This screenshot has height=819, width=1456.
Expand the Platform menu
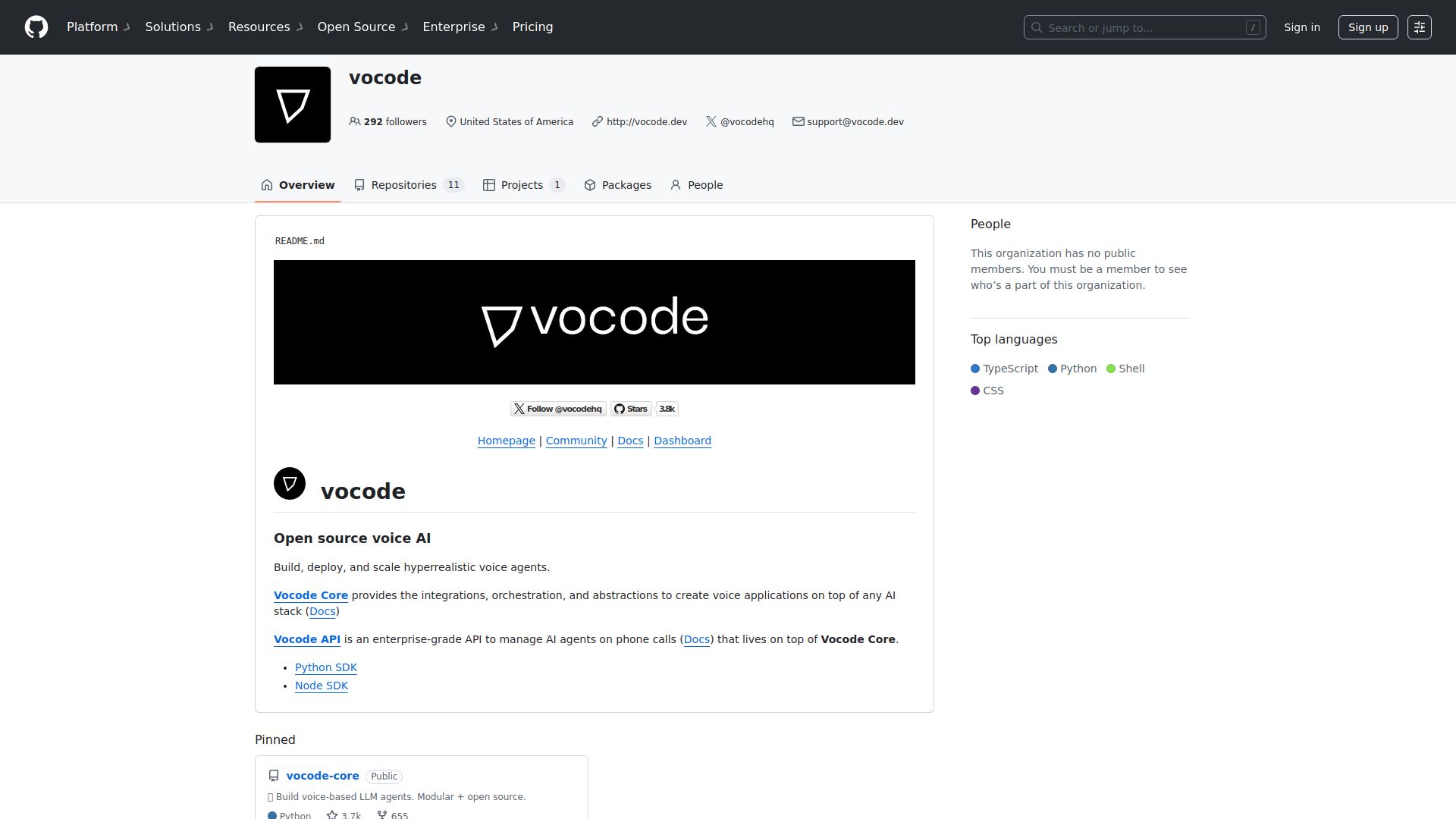pyautogui.click(x=93, y=27)
